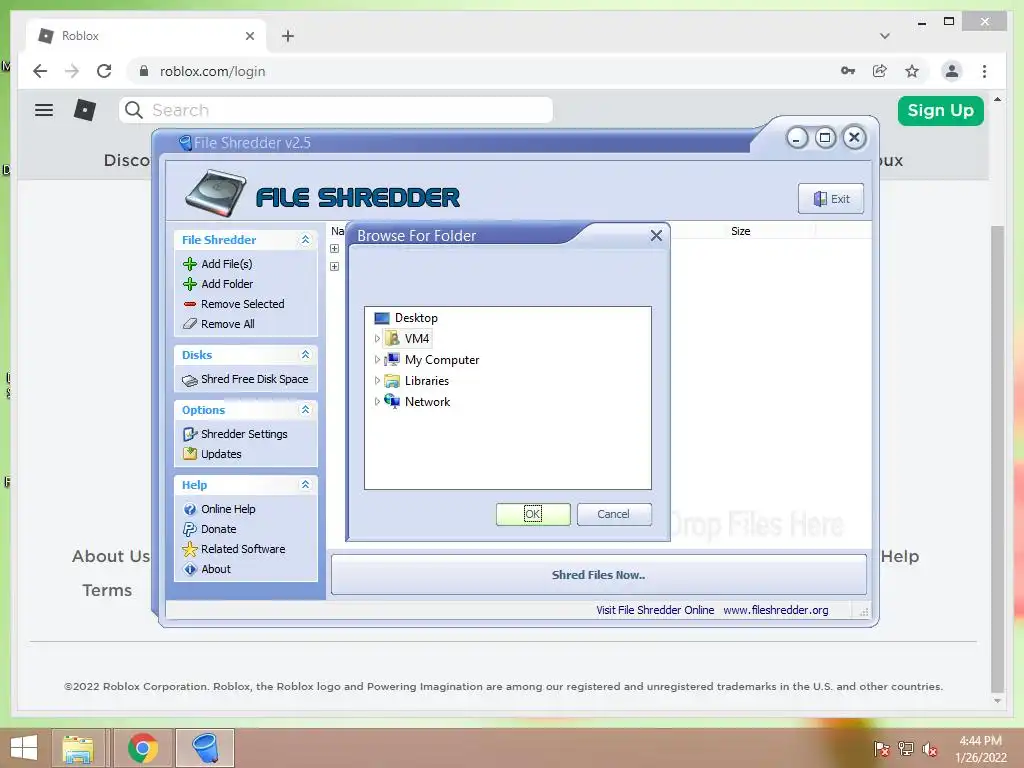This screenshot has width=1024, height=768.
Task: Click the Donate PayPal icon
Action: point(189,529)
